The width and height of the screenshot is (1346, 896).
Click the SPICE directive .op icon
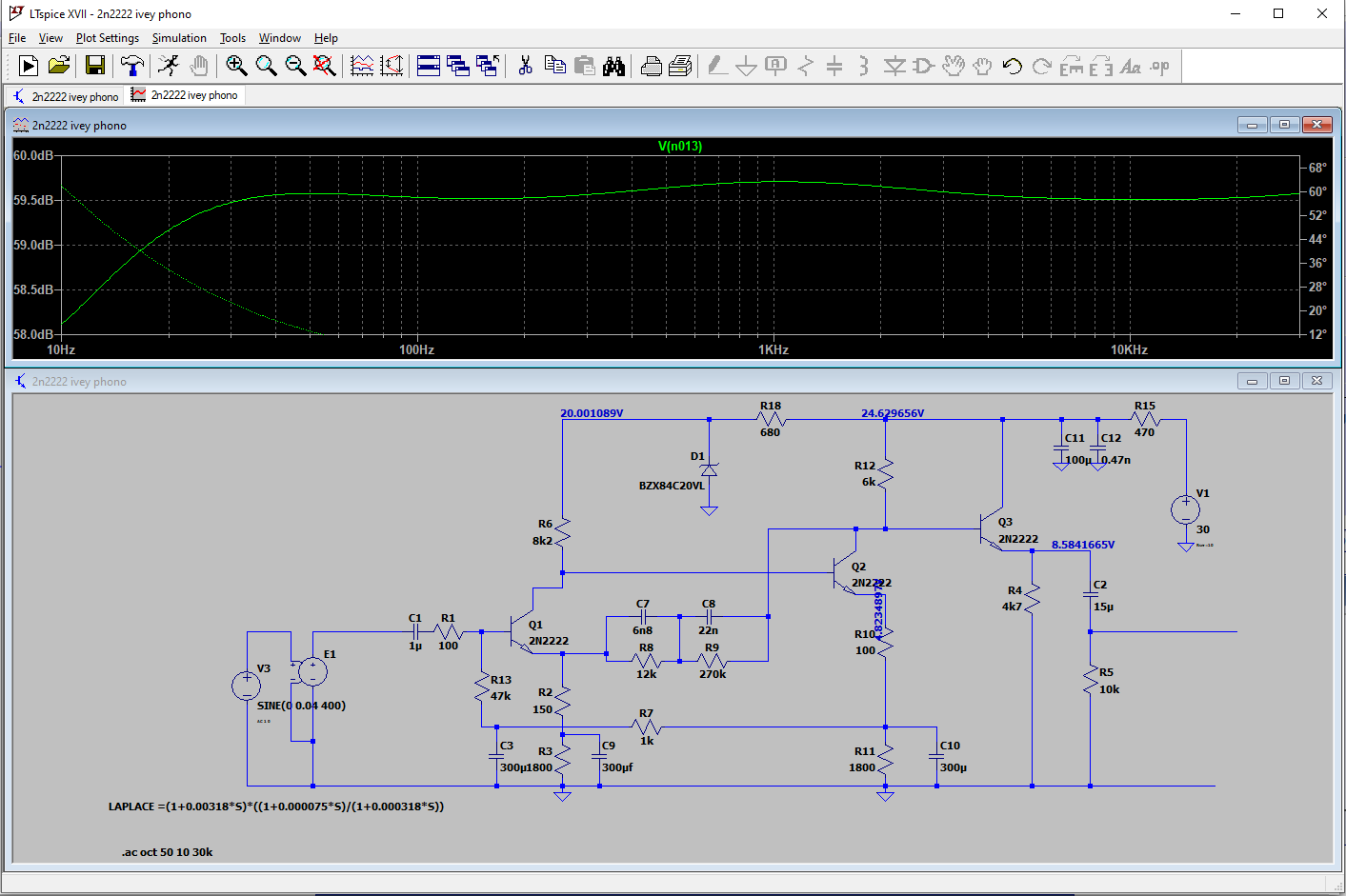point(1159,66)
